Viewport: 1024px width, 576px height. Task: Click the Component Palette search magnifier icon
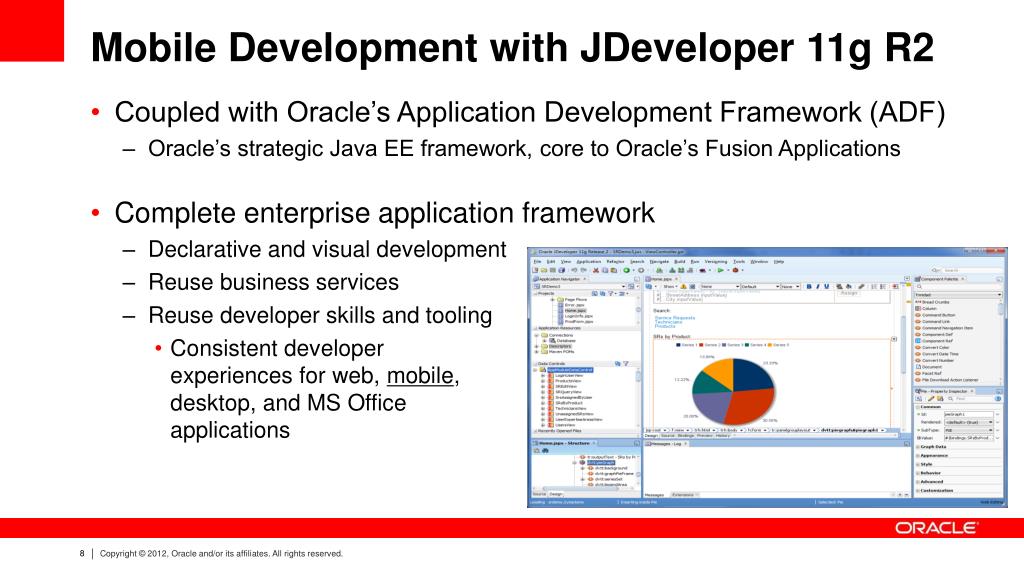pos(920,287)
